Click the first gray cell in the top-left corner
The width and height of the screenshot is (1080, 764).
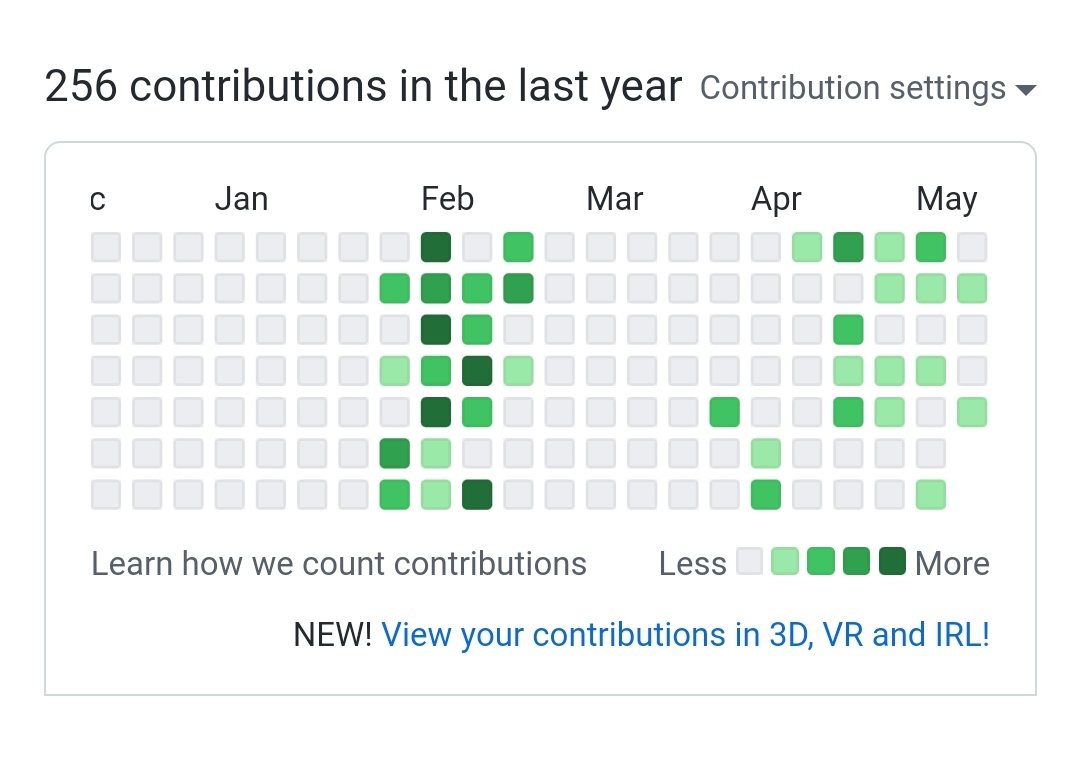pyautogui.click(x=106, y=247)
